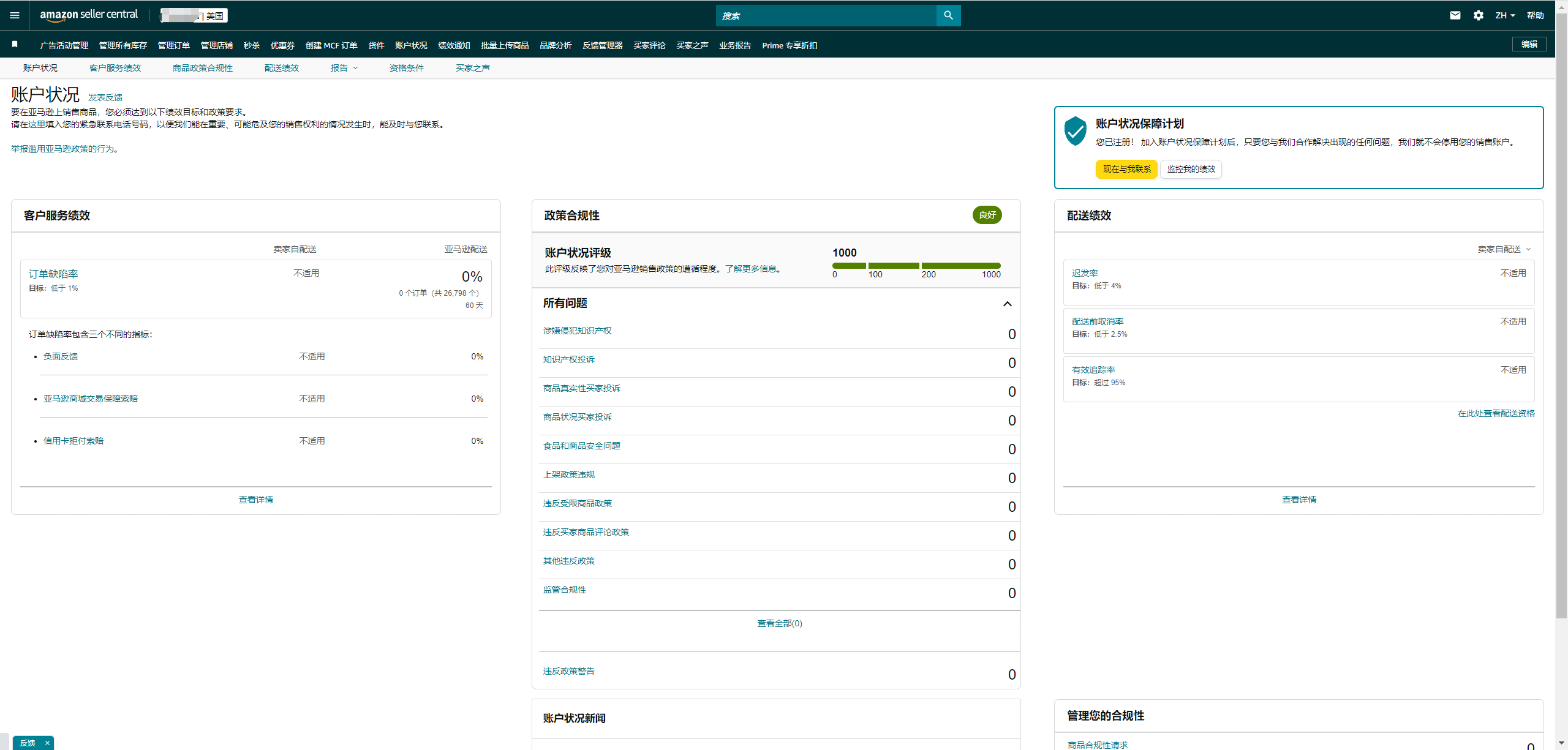The width and height of the screenshot is (1568, 750).
Task: Open 秒杀 from the bookmarks bar
Action: [252, 45]
